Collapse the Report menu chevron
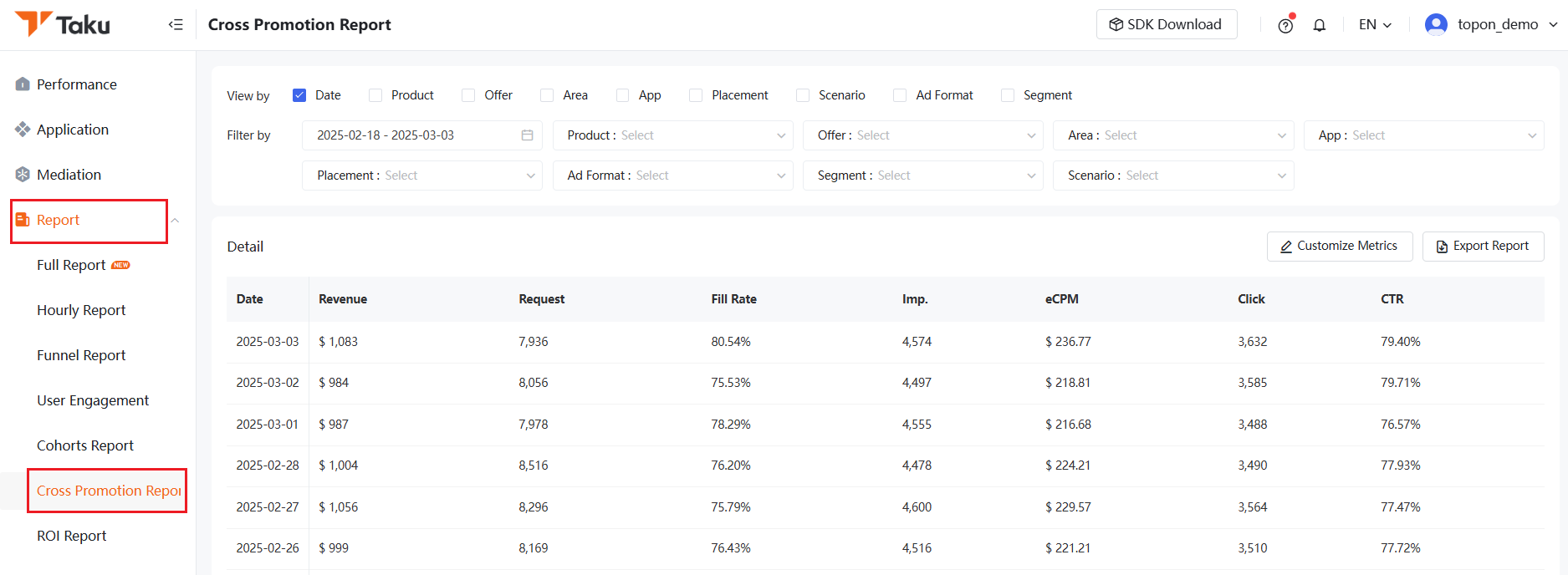Screen dimensions: 1568x575 coord(176,221)
